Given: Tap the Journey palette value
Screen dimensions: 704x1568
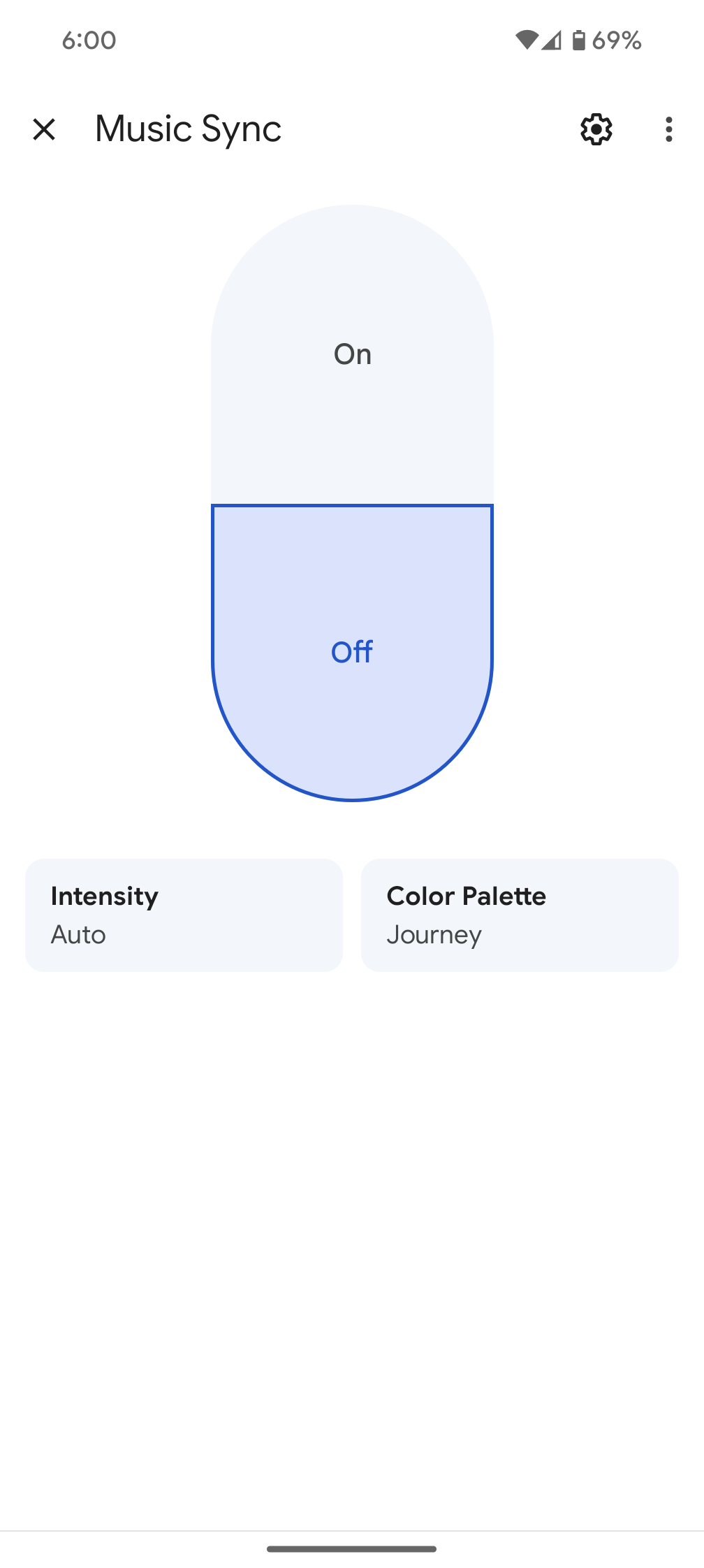Looking at the screenshot, I should pos(434,935).
